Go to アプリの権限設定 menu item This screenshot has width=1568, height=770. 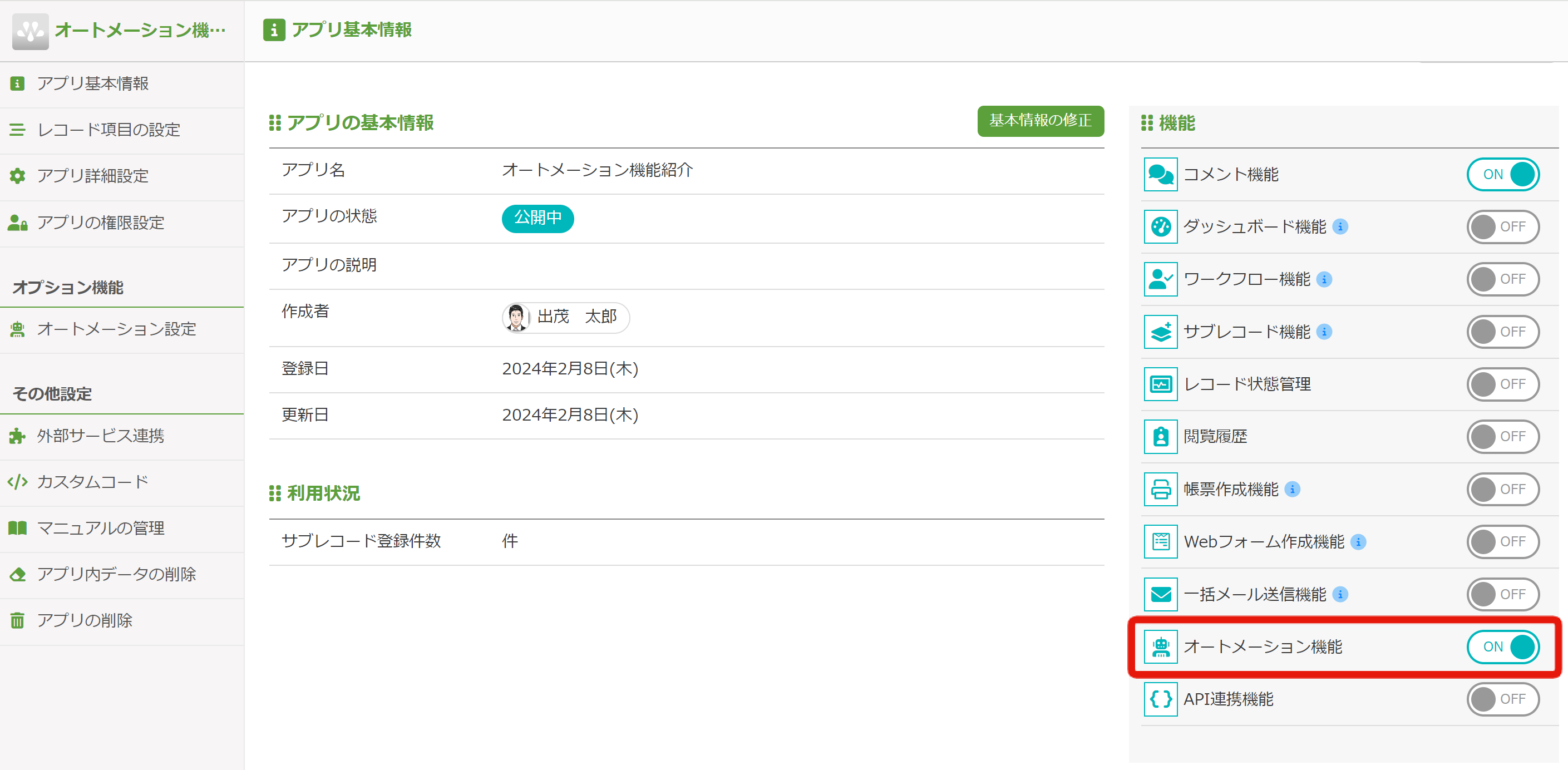(x=101, y=223)
